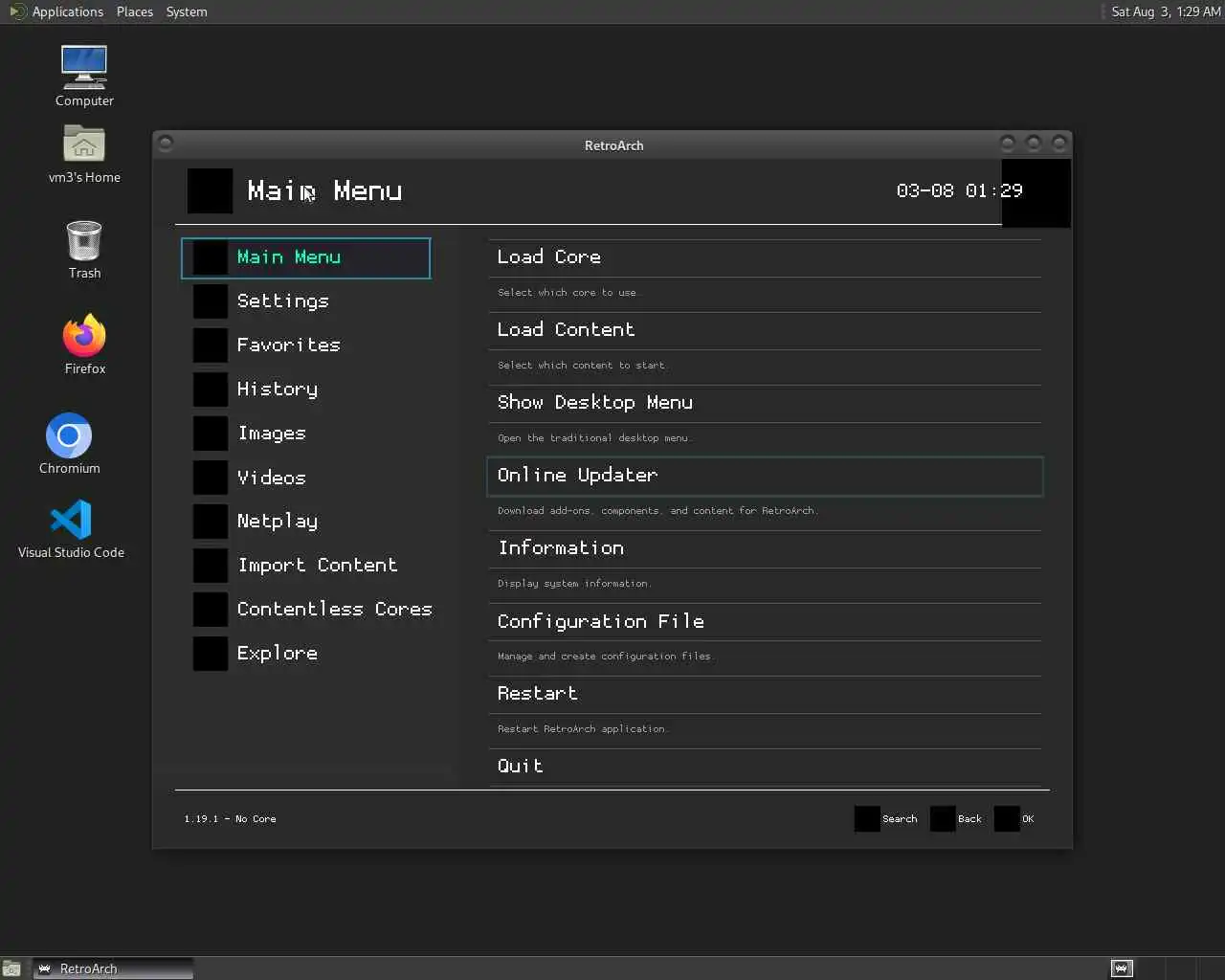Image resolution: width=1225 pixels, height=980 pixels.
Task: Open the Places menu in top panel
Action: (x=135, y=11)
